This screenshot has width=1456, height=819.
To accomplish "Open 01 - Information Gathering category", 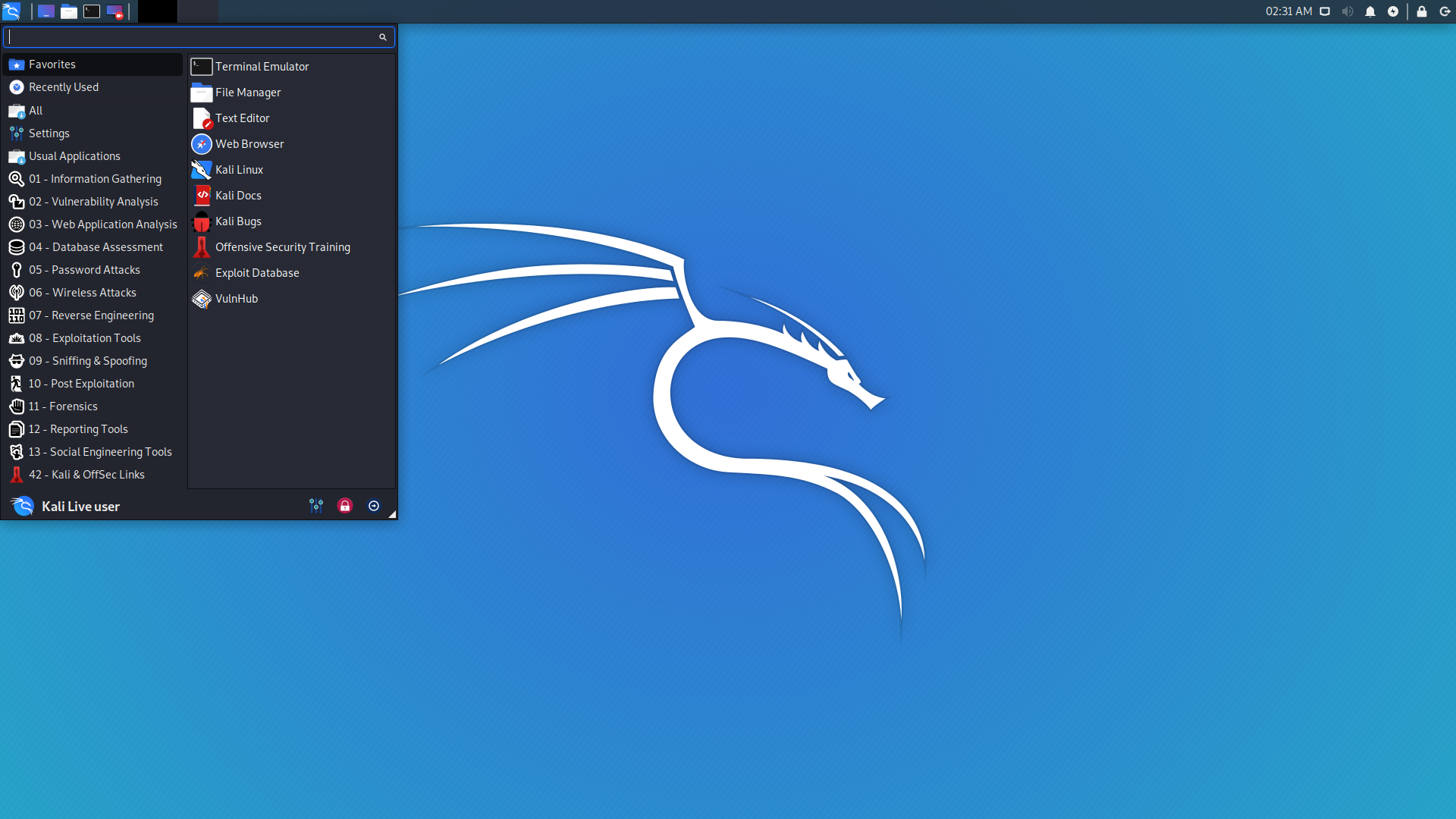I will pyautogui.click(x=93, y=179).
